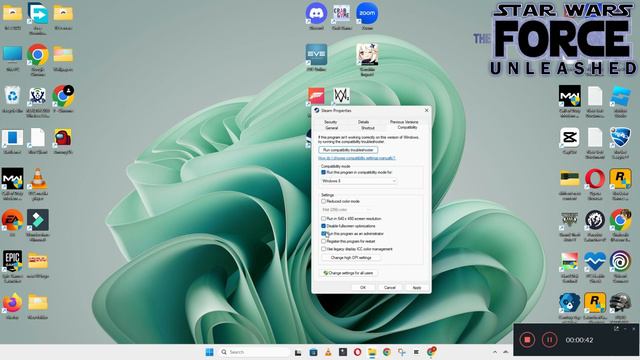This screenshot has width=640, height=360.
Task: Confirm the dialog with OK
Action: click(363, 288)
